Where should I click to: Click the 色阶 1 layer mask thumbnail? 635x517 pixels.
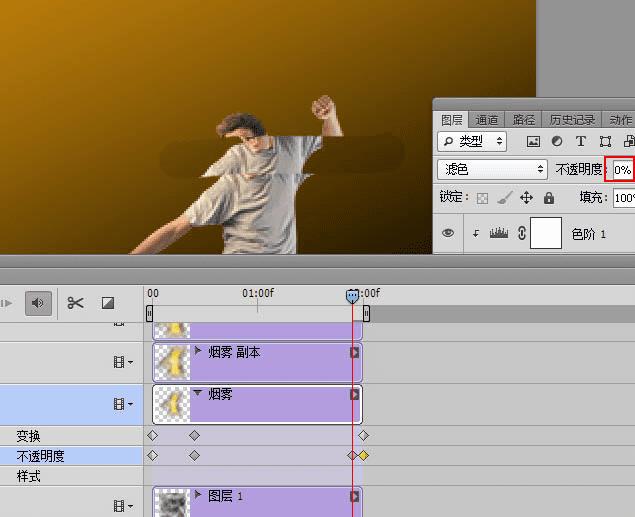(545, 233)
